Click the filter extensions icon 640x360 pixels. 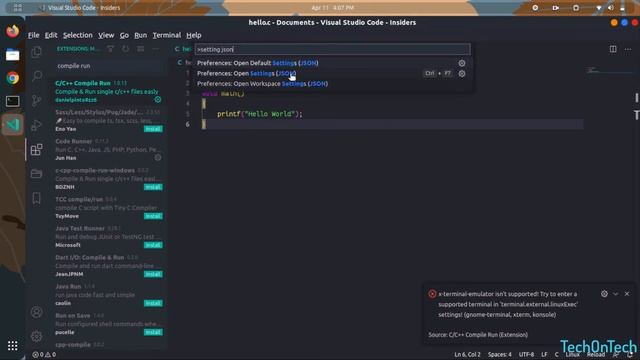click(110, 49)
